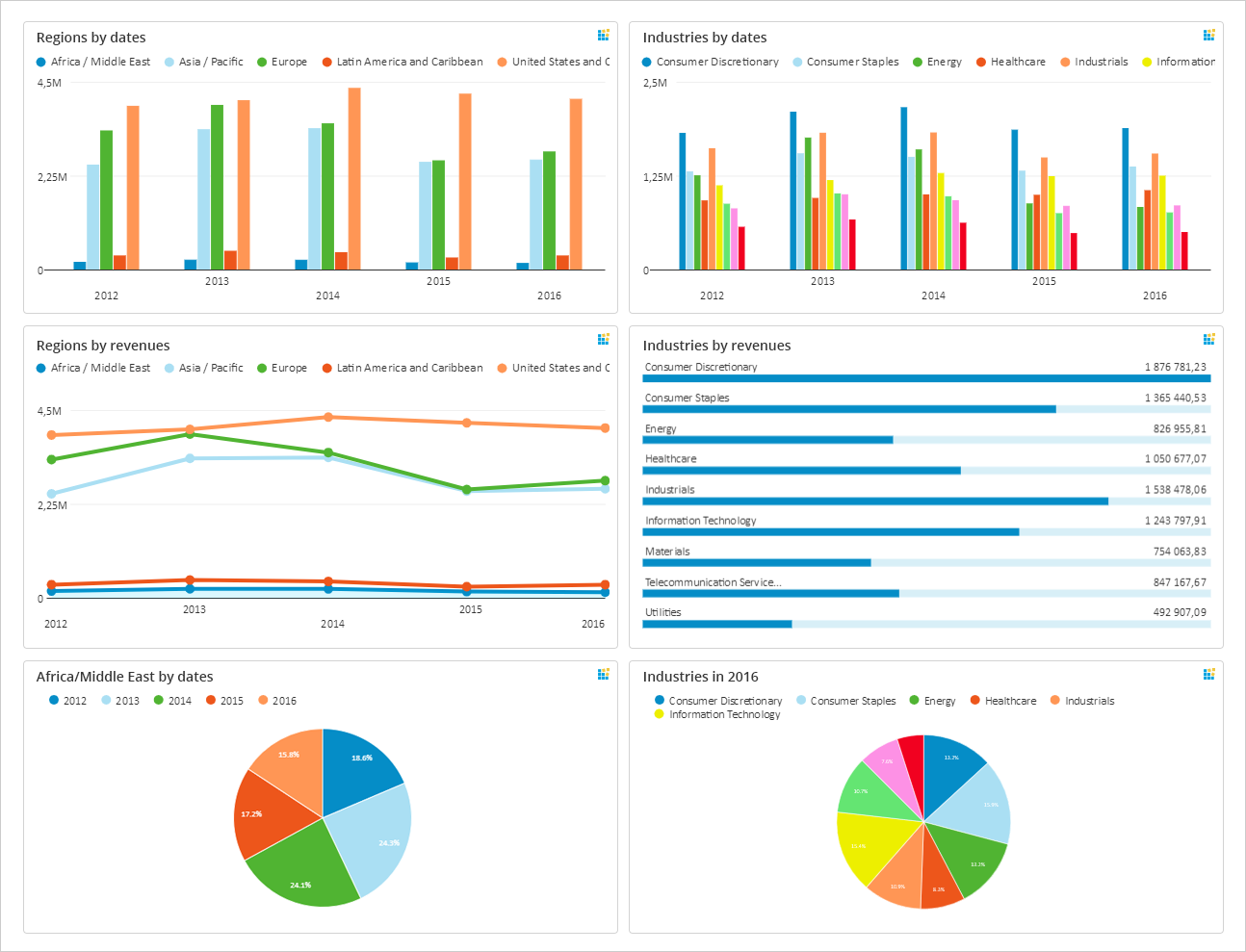Click the grid icon in Industries by dates panel
This screenshot has height=952, width=1246.
coord(1209,35)
